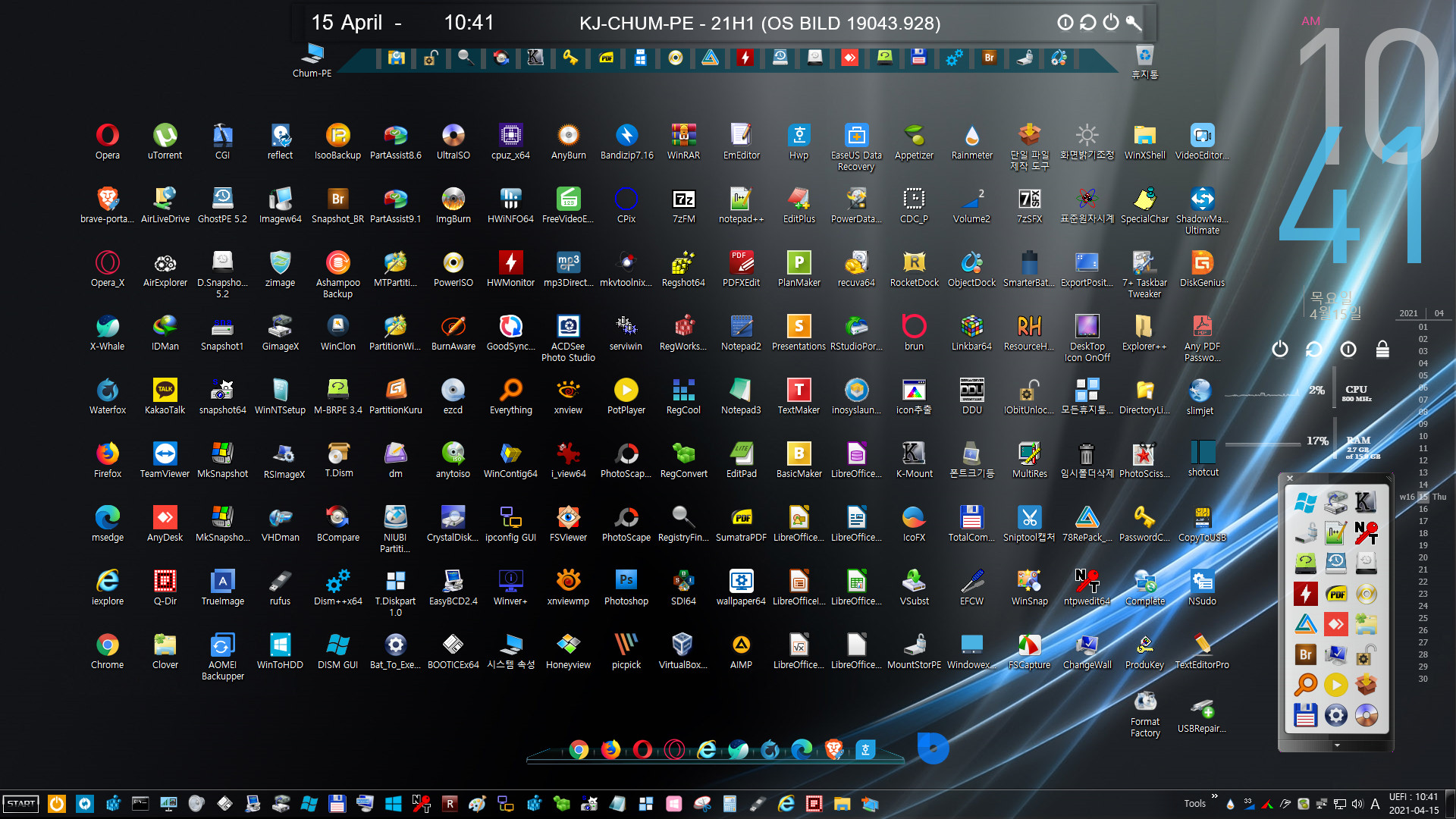Screen dimensions: 1456x819
Task: Click the power button in the right-side widget
Action: coord(1280,349)
